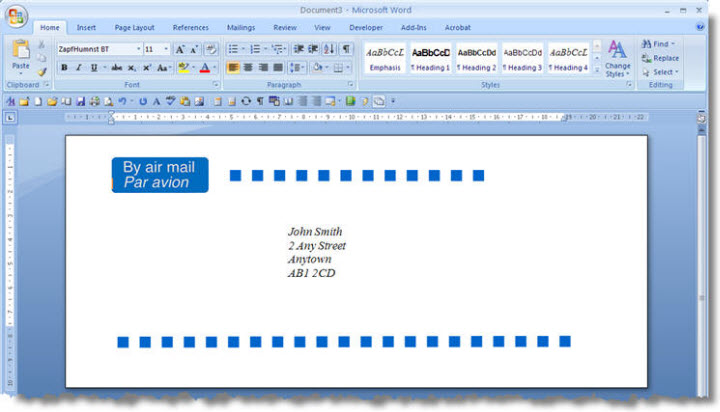720x412 pixels.
Task: Click the open folder icon in quick toolbar
Action: [52, 102]
